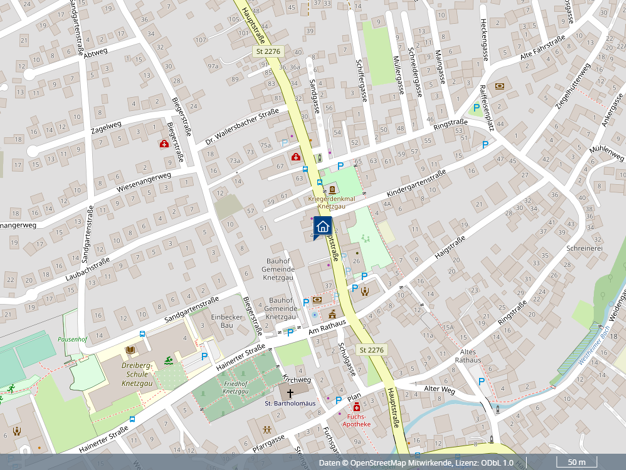Click the blue house location marker

(x=322, y=227)
